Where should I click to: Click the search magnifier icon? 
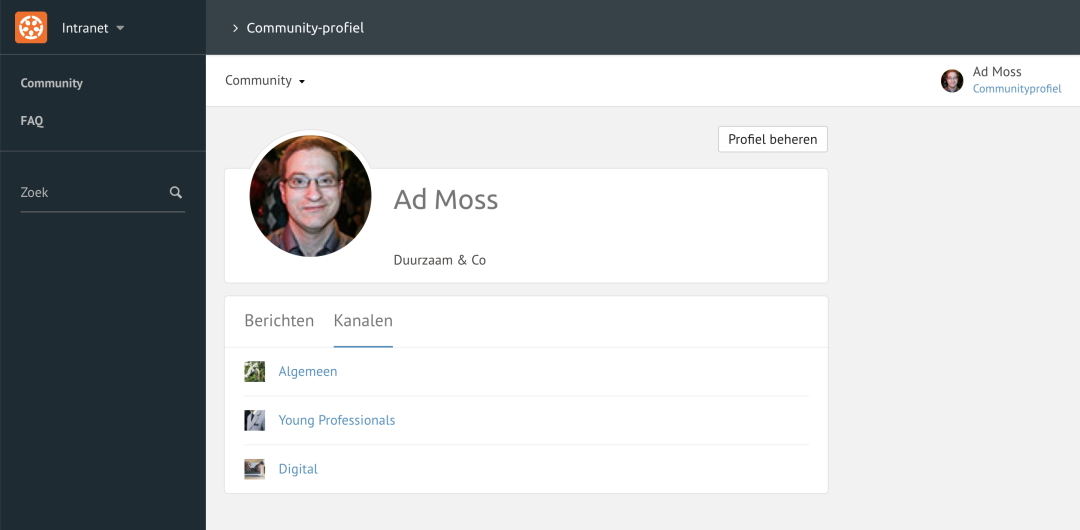(x=176, y=192)
